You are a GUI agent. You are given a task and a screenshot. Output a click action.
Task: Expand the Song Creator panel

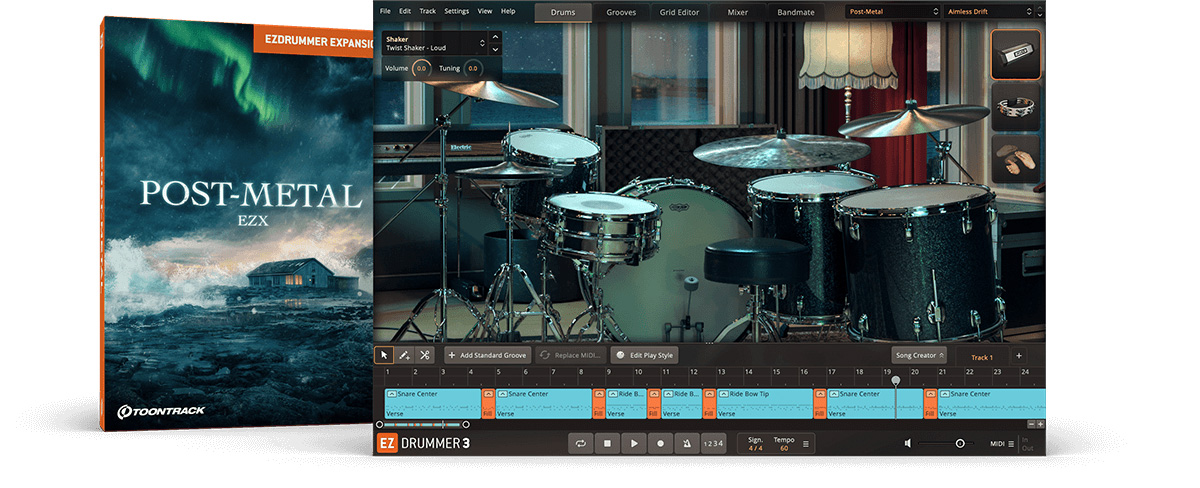coord(918,355)
